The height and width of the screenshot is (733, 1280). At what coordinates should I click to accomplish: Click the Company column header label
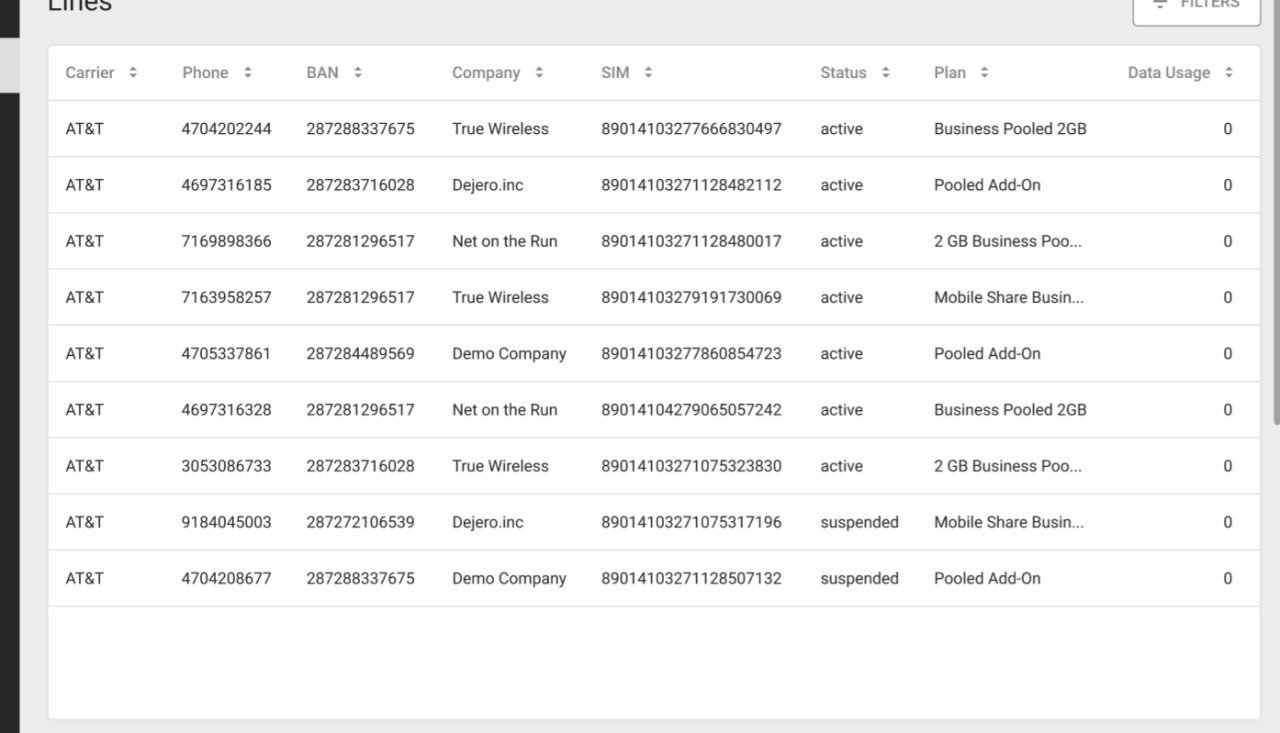(x=486, y=73)
